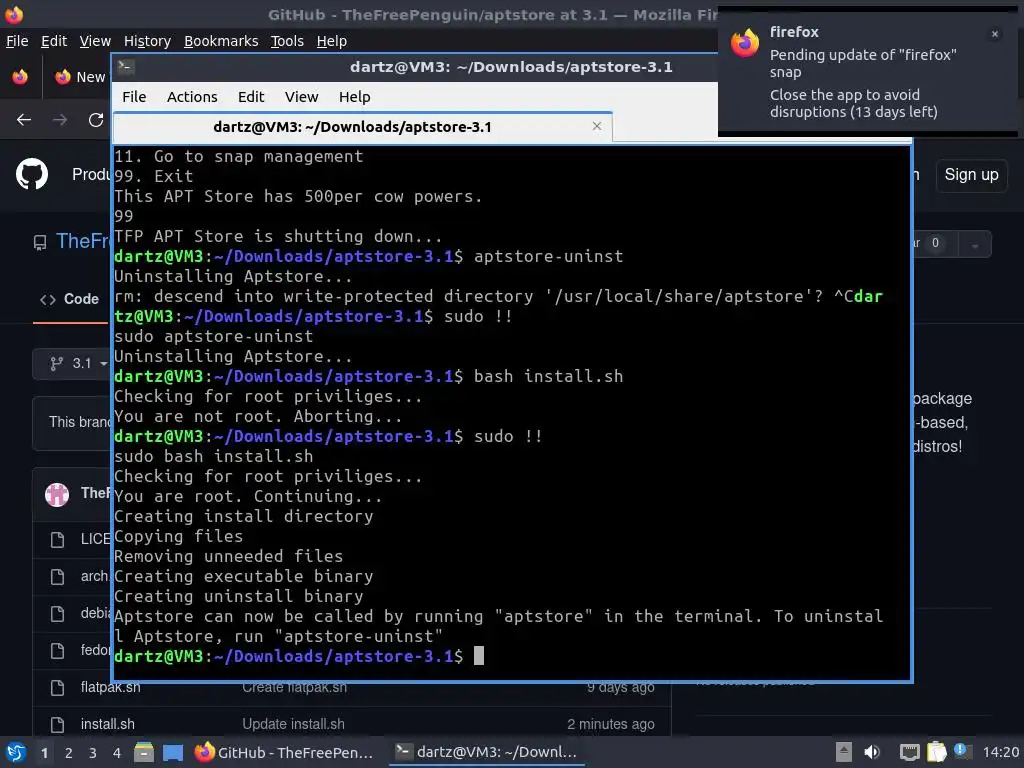This screenshot has height=768, width=1024.
Task: Click the Code tab brackets icon
Action: pyautogui.click(x=48, y=300)
